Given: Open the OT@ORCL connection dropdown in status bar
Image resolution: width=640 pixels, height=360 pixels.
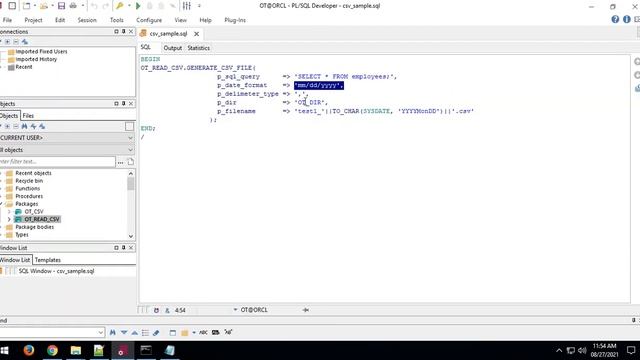Looking at the screenshot, I should (x=235, y=310).
